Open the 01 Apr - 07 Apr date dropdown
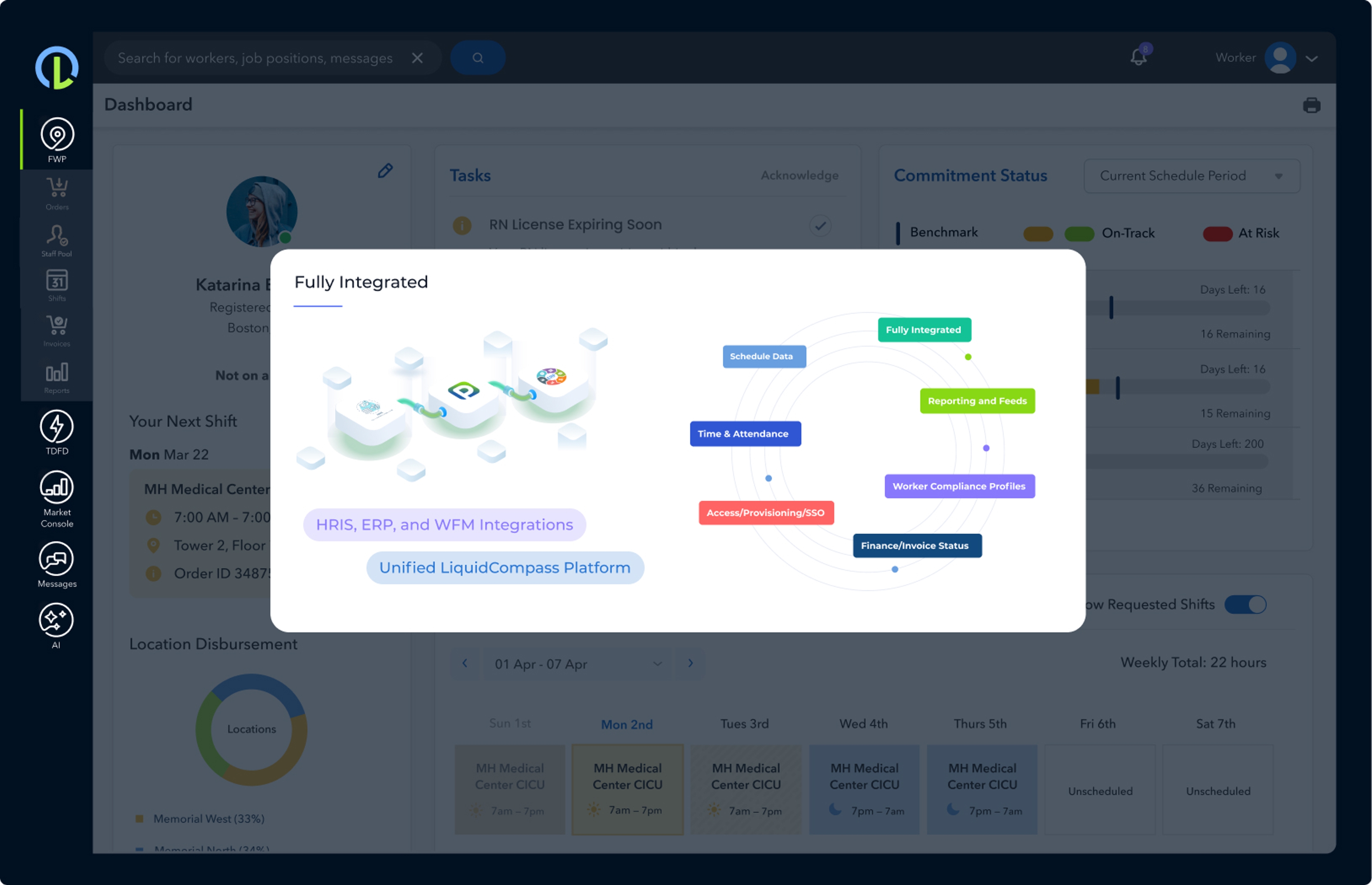 (x=577, y=664)
